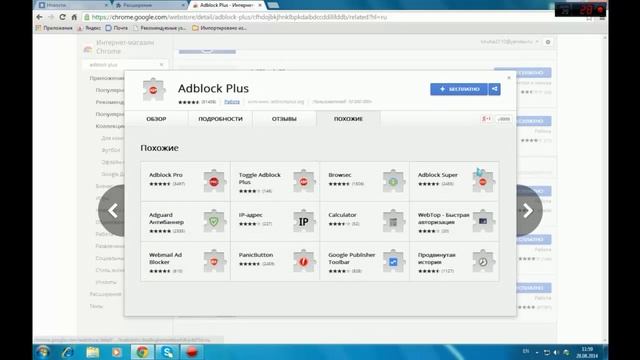Close the Adblock Plus browser tab

[260, 5]
